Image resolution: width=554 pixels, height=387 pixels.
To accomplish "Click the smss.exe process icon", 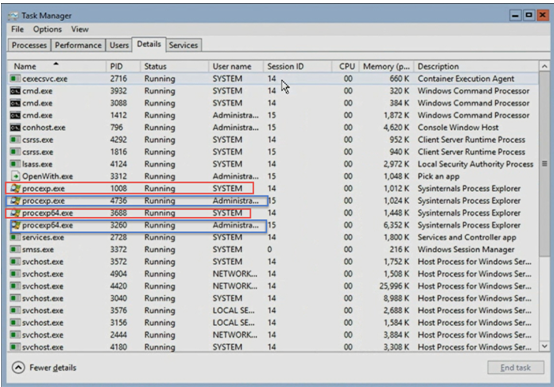I will [x=15, y=249].
